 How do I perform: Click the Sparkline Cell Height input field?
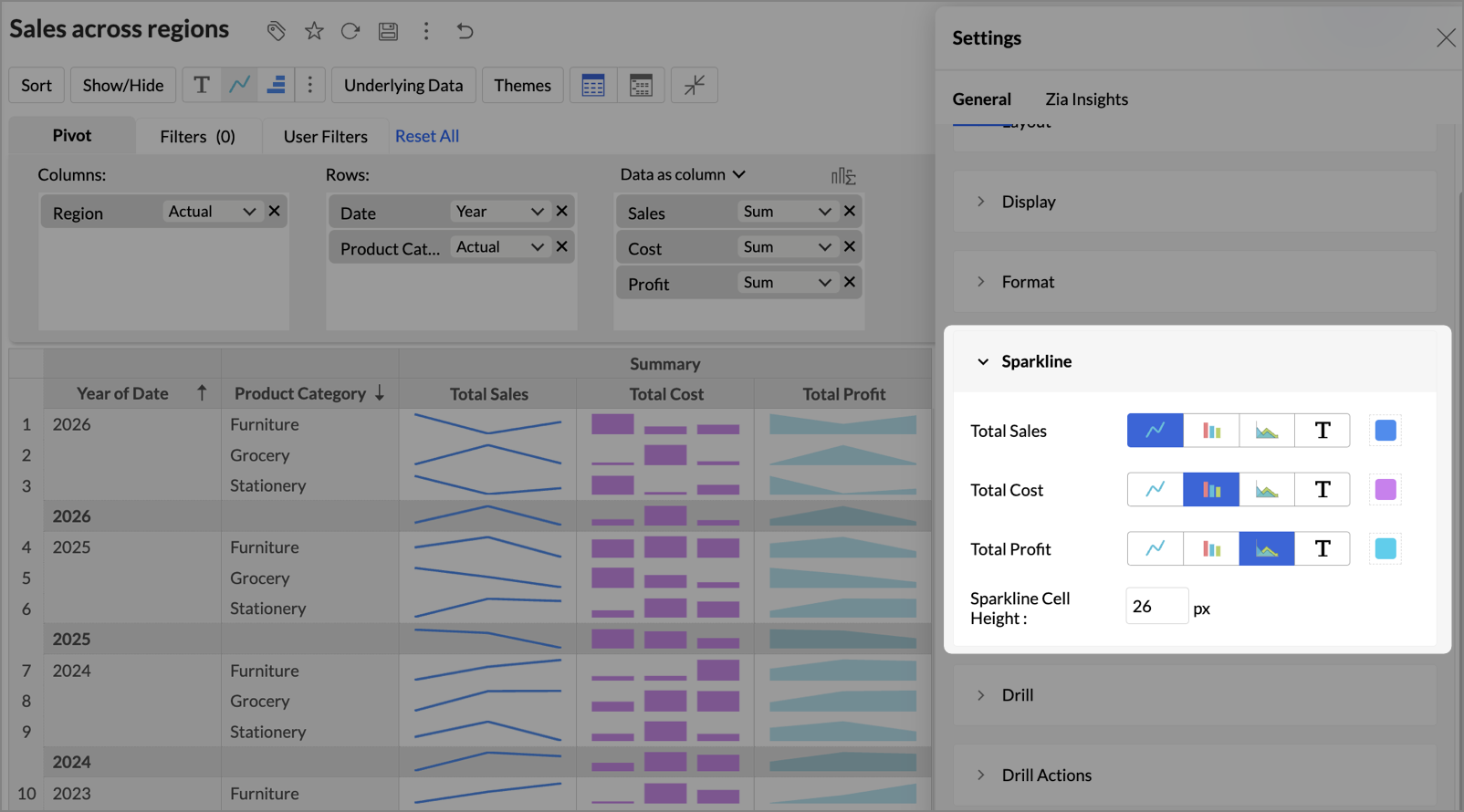(1156, 607)
